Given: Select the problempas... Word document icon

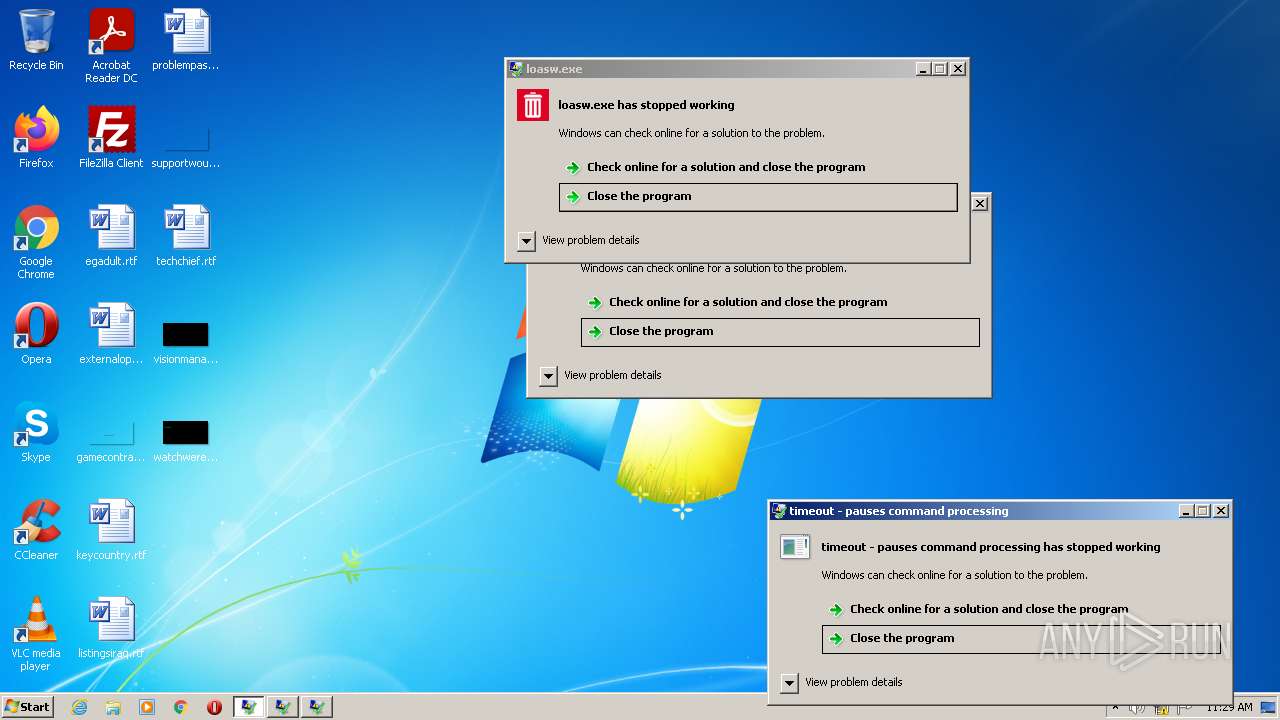Looking at the screenshot, I should (x=186, y=40).
